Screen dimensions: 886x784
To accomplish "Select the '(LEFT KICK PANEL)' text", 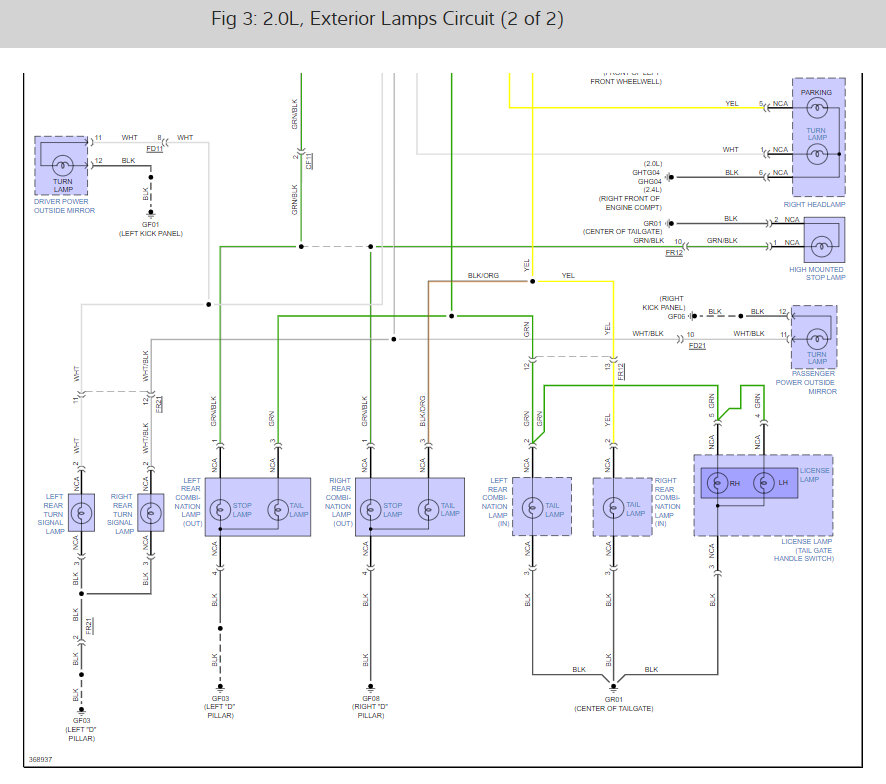I will click(151, 233).
